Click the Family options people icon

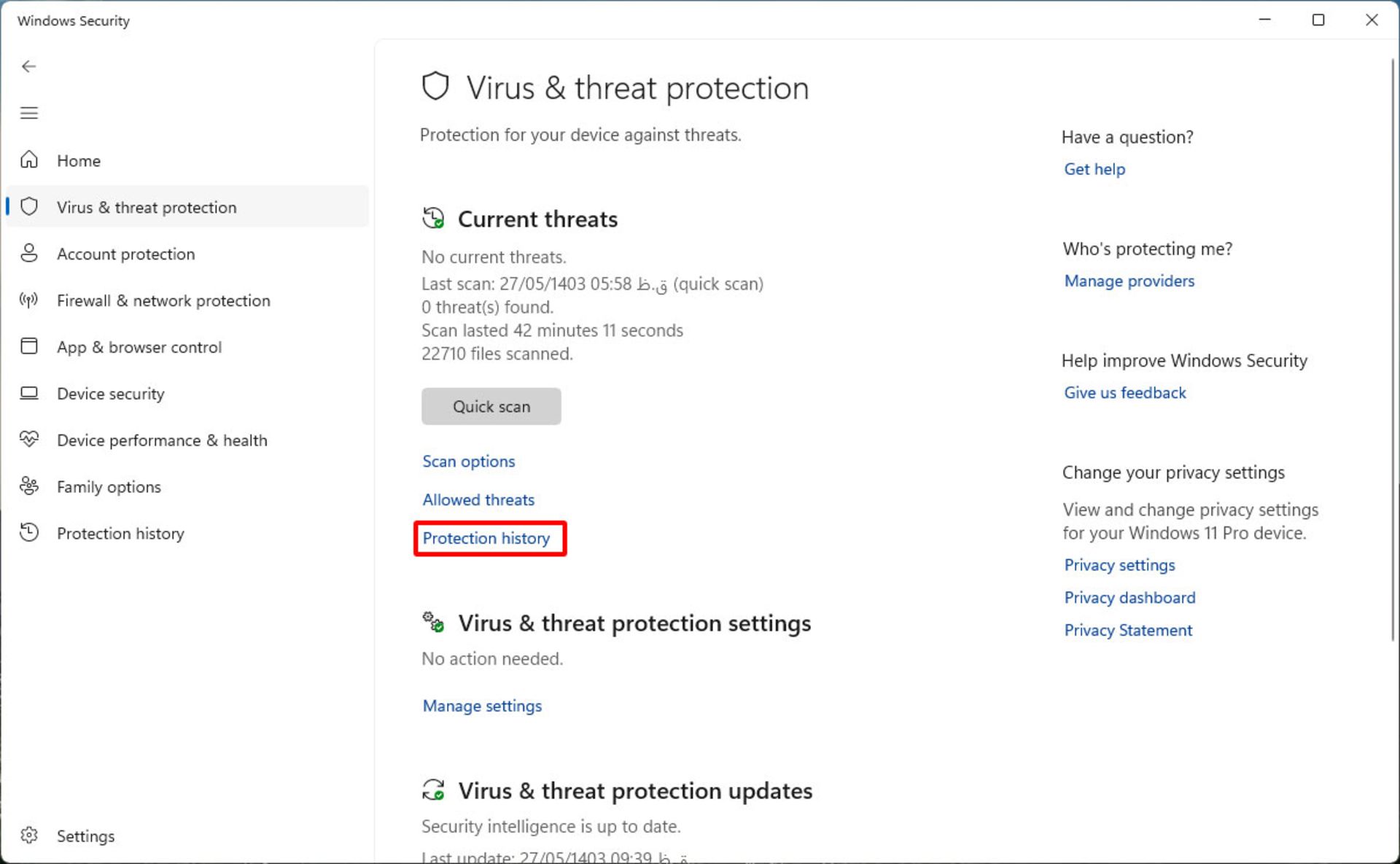click(29, 486)
